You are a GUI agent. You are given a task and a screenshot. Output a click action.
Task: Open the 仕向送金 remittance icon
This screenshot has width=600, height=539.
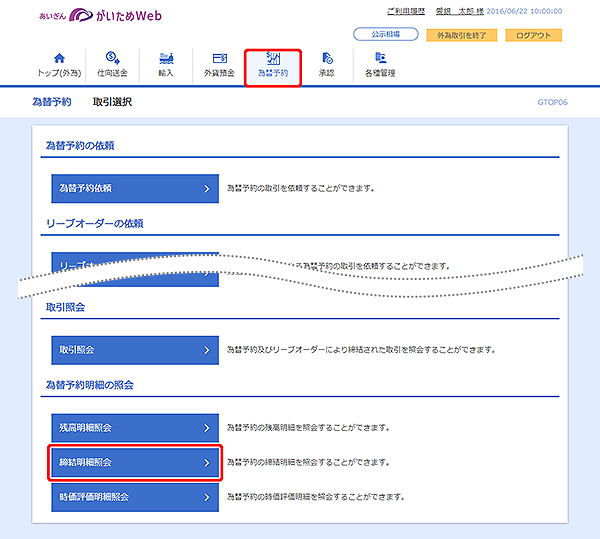112,58
